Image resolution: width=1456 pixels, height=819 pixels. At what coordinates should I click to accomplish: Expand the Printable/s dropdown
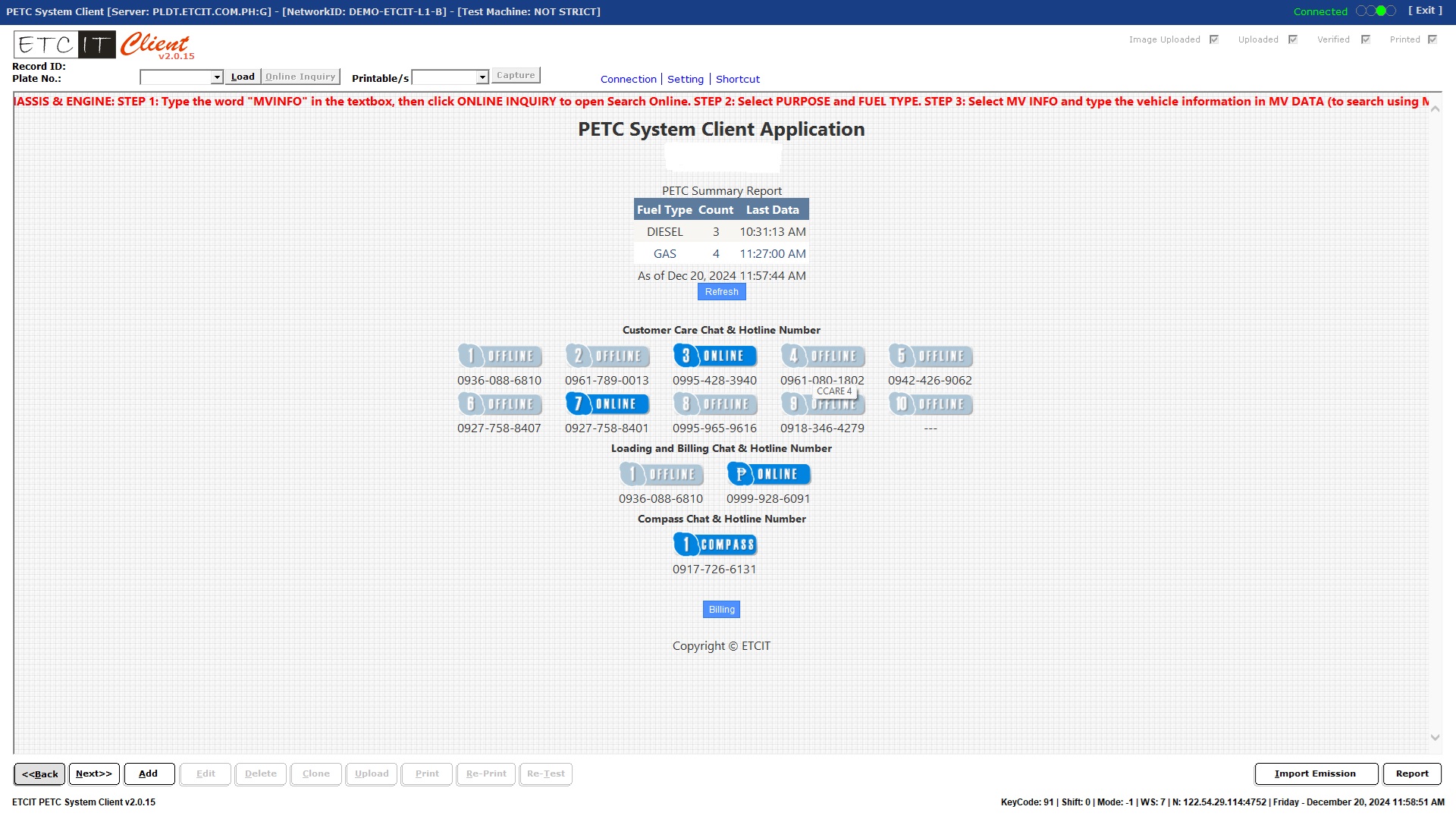tap(482, 77)
